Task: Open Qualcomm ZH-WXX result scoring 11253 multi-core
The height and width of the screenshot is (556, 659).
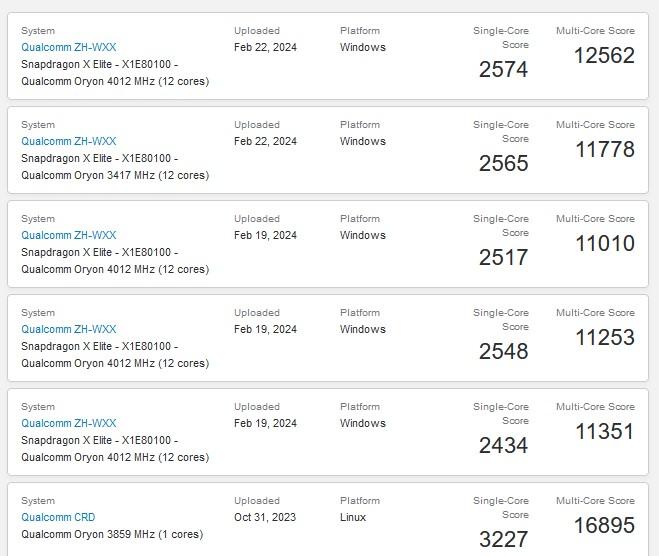Action: (68, 329)
